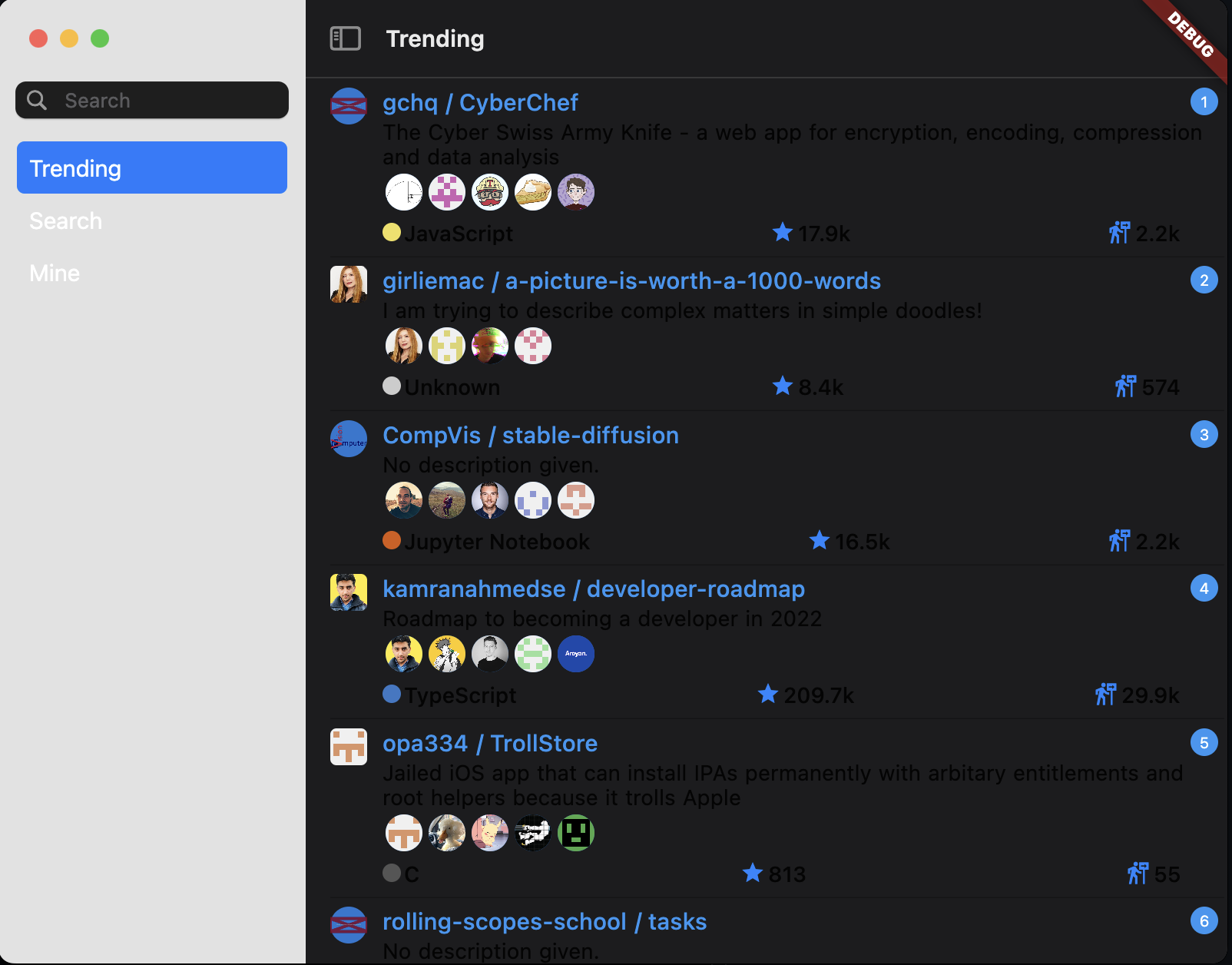Viewport: 1232px width, 965px height.
Task: Click the green robot contributor avatar in TrollStore
Action: 576,833
